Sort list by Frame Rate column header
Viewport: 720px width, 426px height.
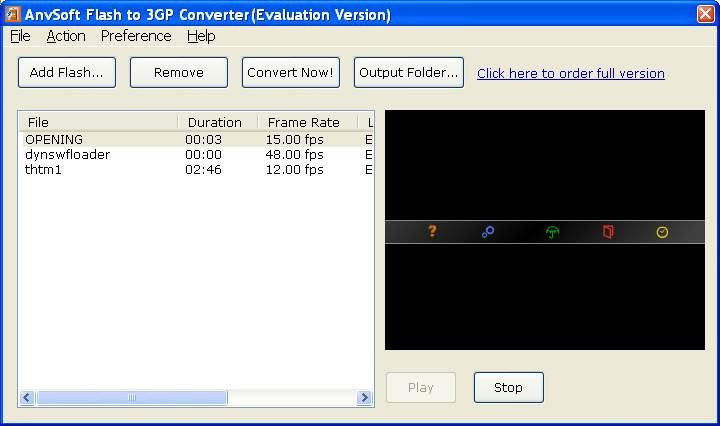pos(307,122)
